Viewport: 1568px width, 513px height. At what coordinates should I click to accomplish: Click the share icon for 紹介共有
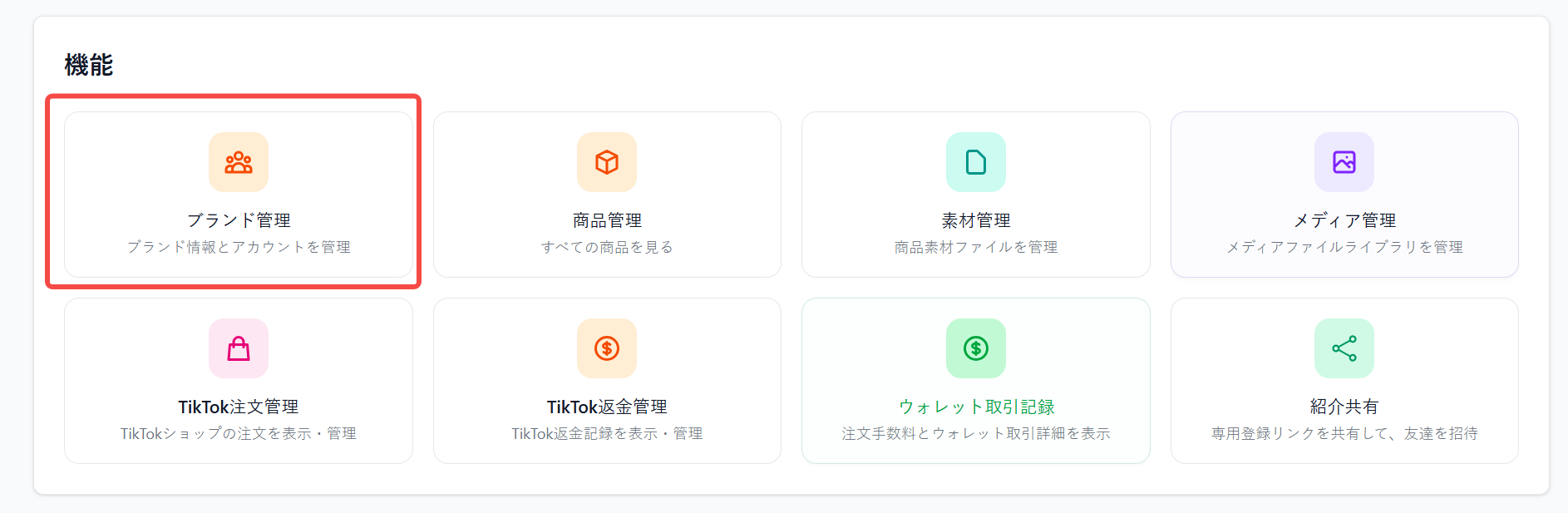(1344, 348)
